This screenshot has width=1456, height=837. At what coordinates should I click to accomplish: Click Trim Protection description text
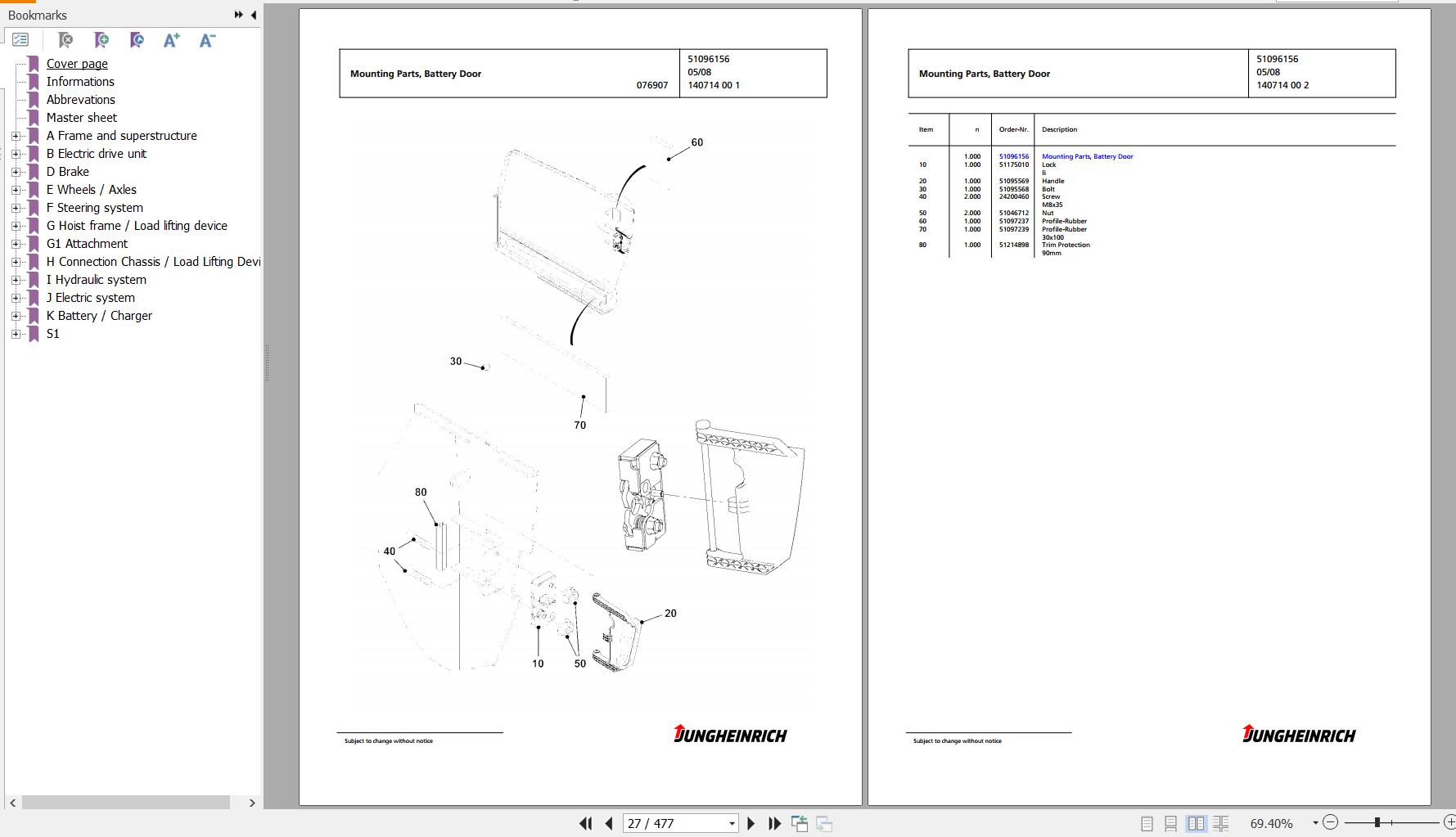coord(1066,245)
